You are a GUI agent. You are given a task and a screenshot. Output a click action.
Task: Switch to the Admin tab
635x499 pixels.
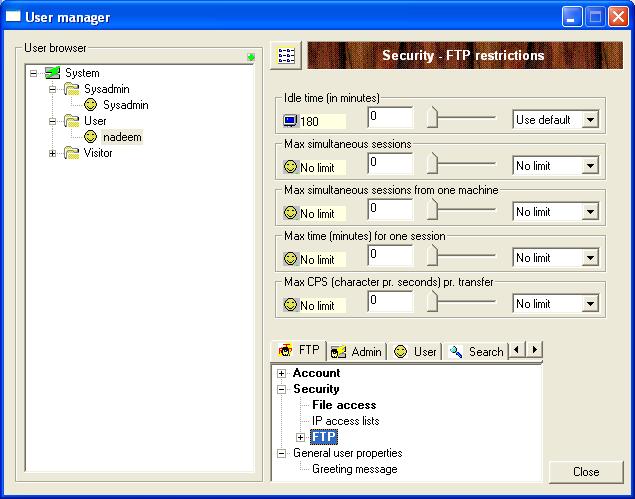pos(357,352)
